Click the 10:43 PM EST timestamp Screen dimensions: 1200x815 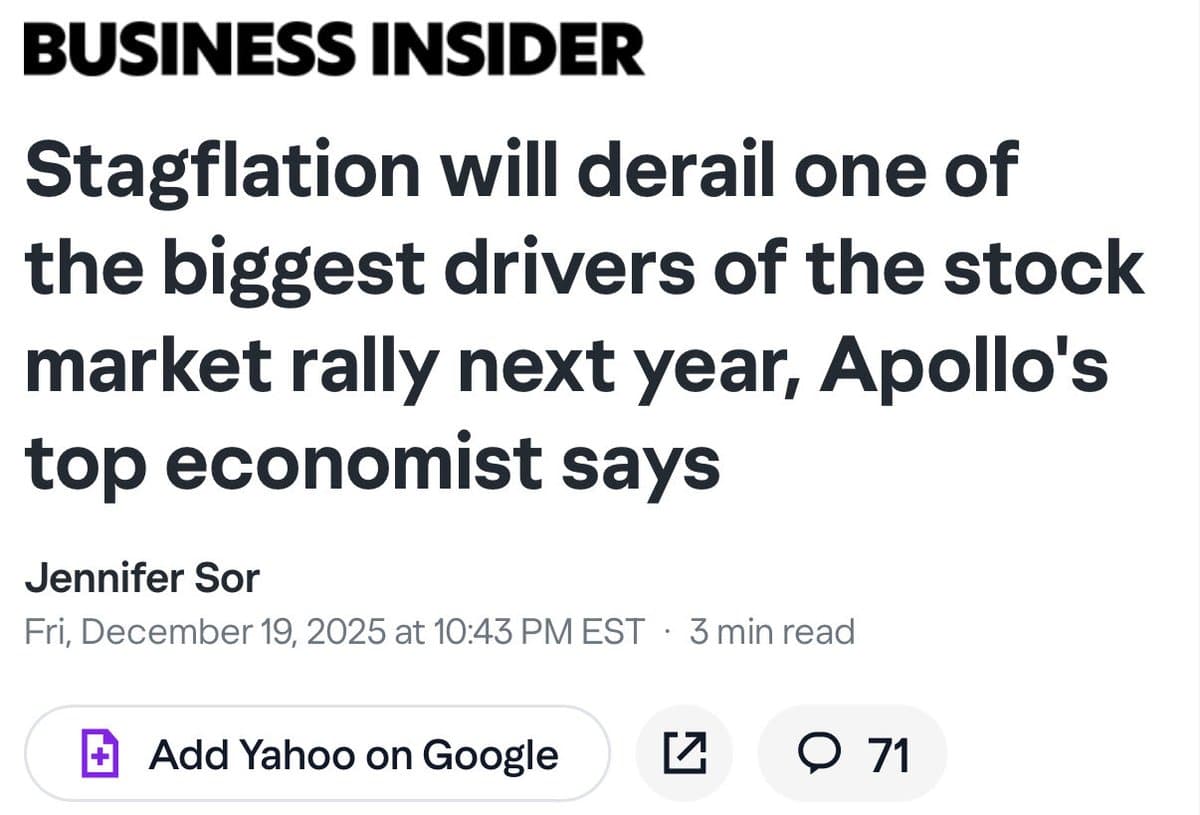pos(540,632)
